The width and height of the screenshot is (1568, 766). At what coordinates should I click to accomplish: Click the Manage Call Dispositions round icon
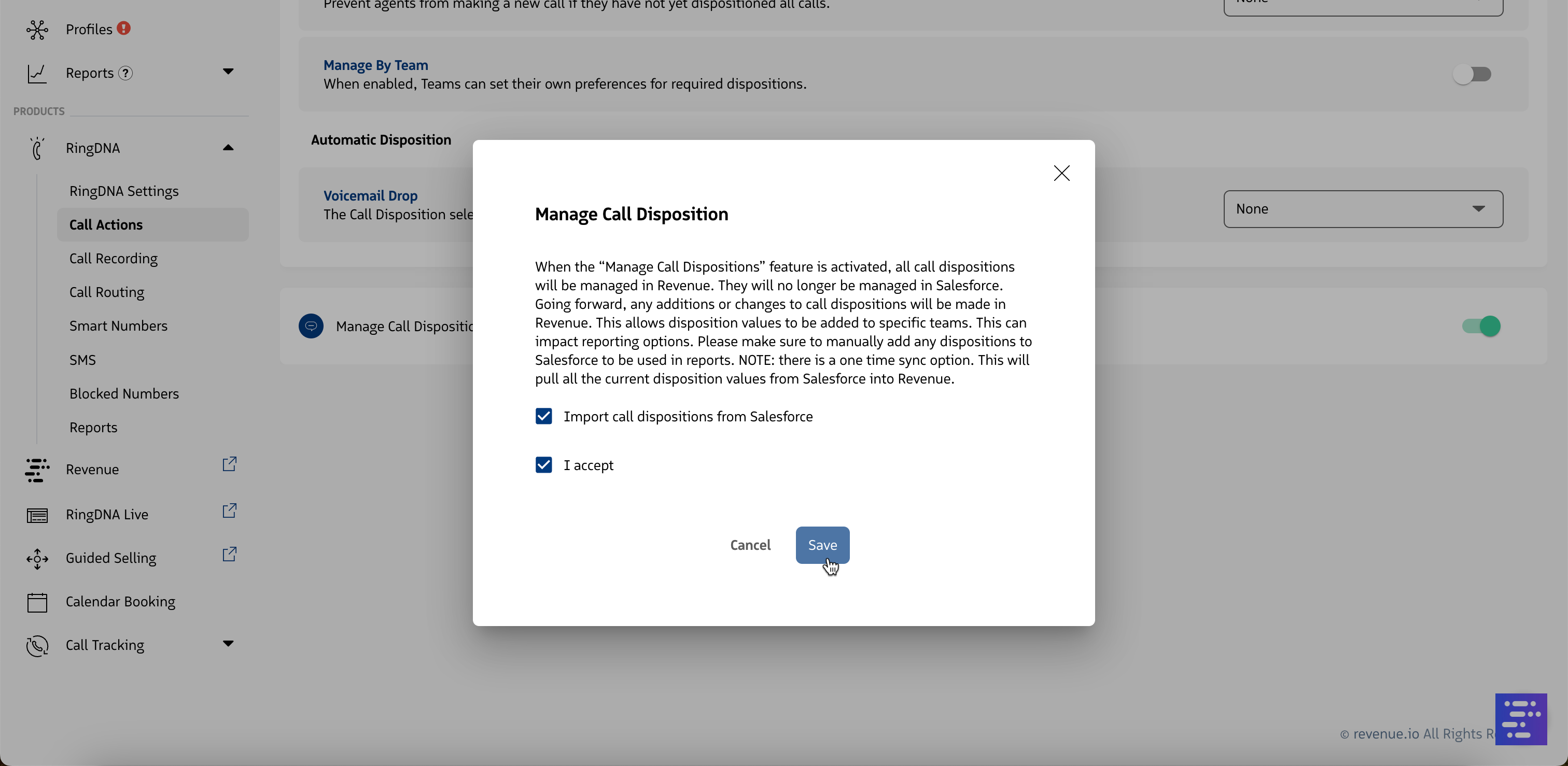pos(311,326)
